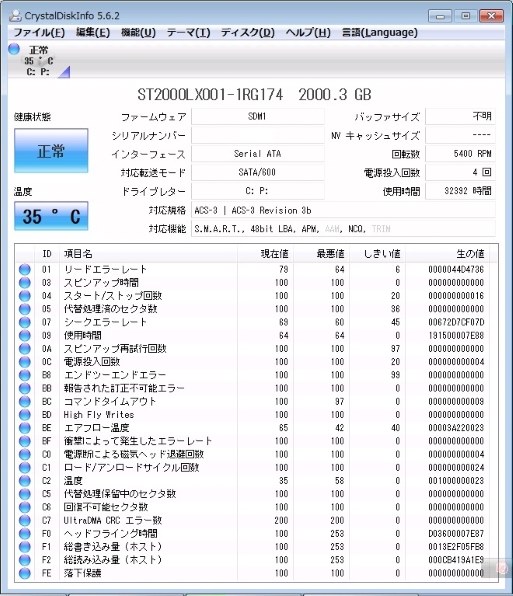The height and width of the screenshot is (596, 513).
Task: Click status orb for エンドツーエンドエラー row
Action: pyautogui.click(x=25, y=375)
